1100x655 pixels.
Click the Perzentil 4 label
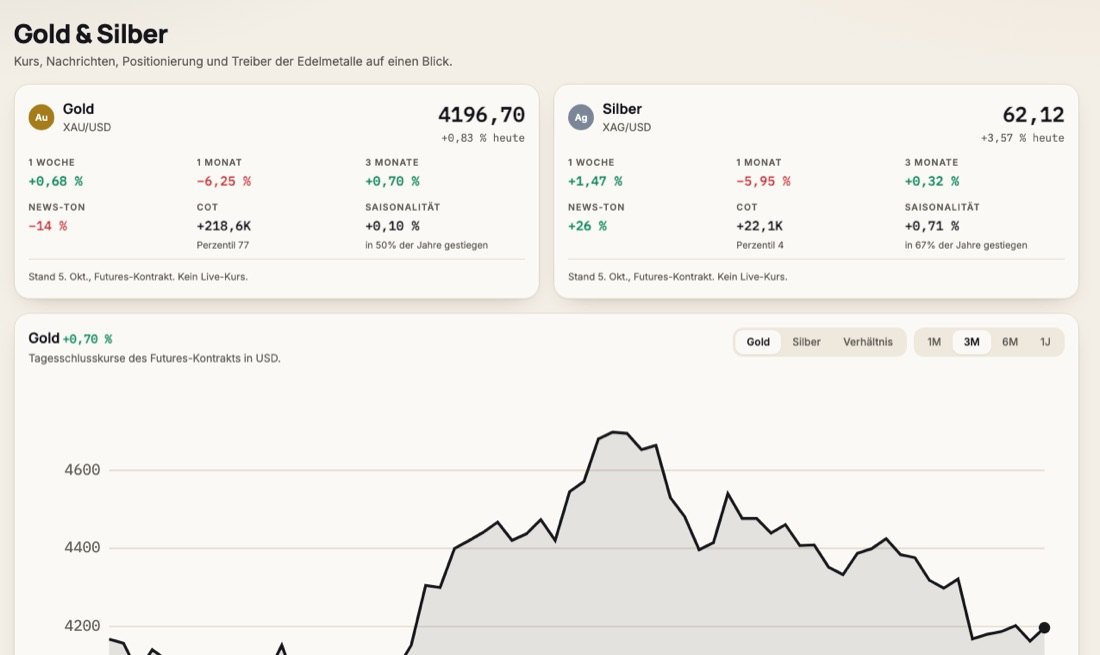[760, 245]
